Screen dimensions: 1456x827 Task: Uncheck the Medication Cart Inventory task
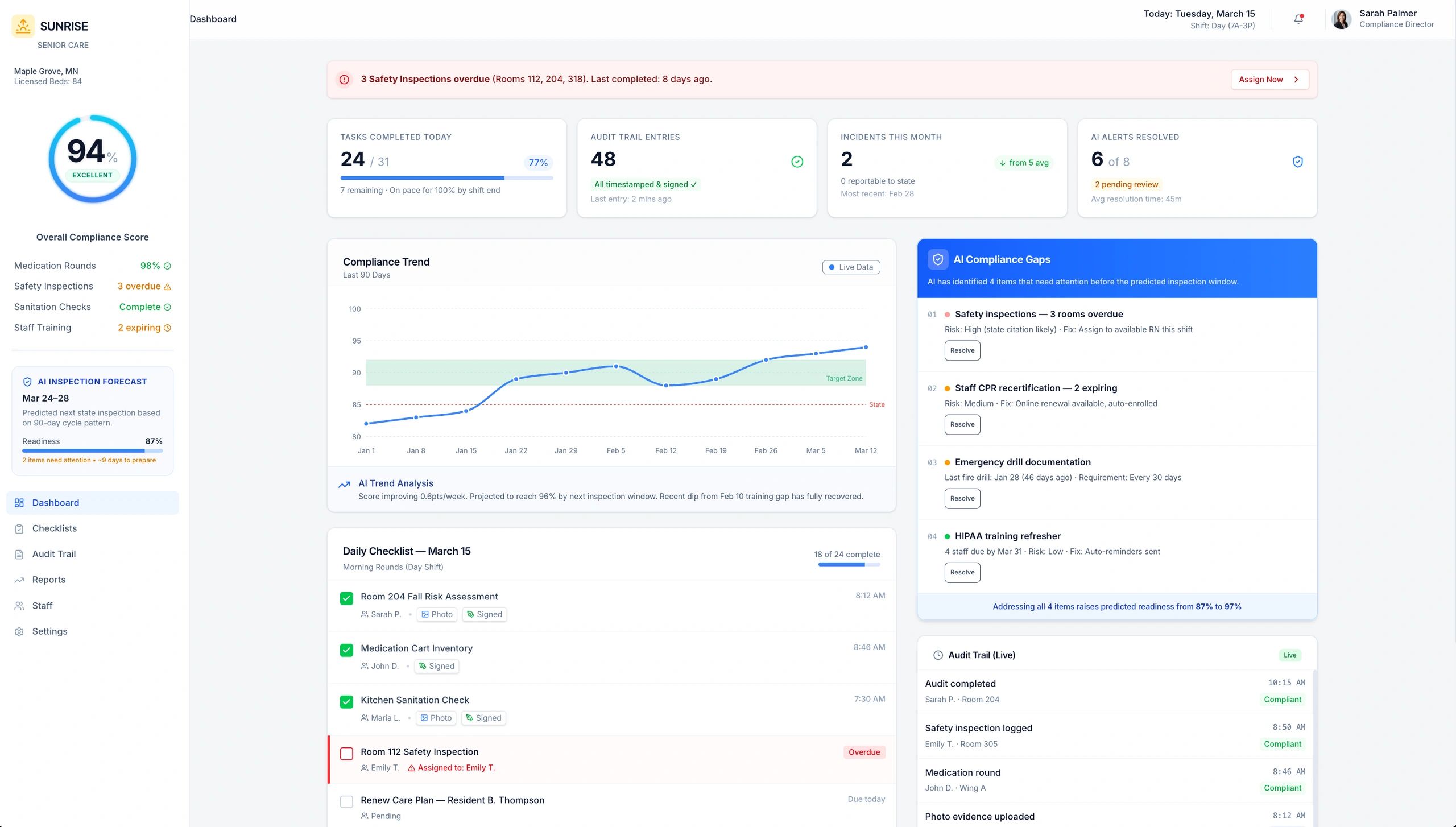coord(346,650)
